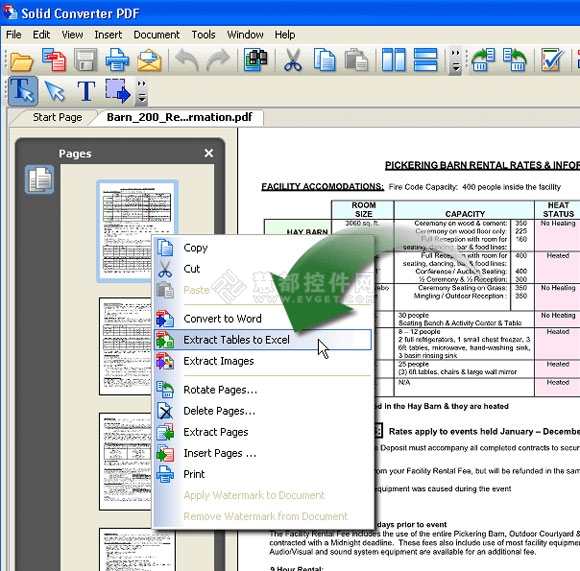The height and width of the screenshot is (571, 580).
Task: Expand the main toolbar overflow chevron
Action: tap(456, 61)
